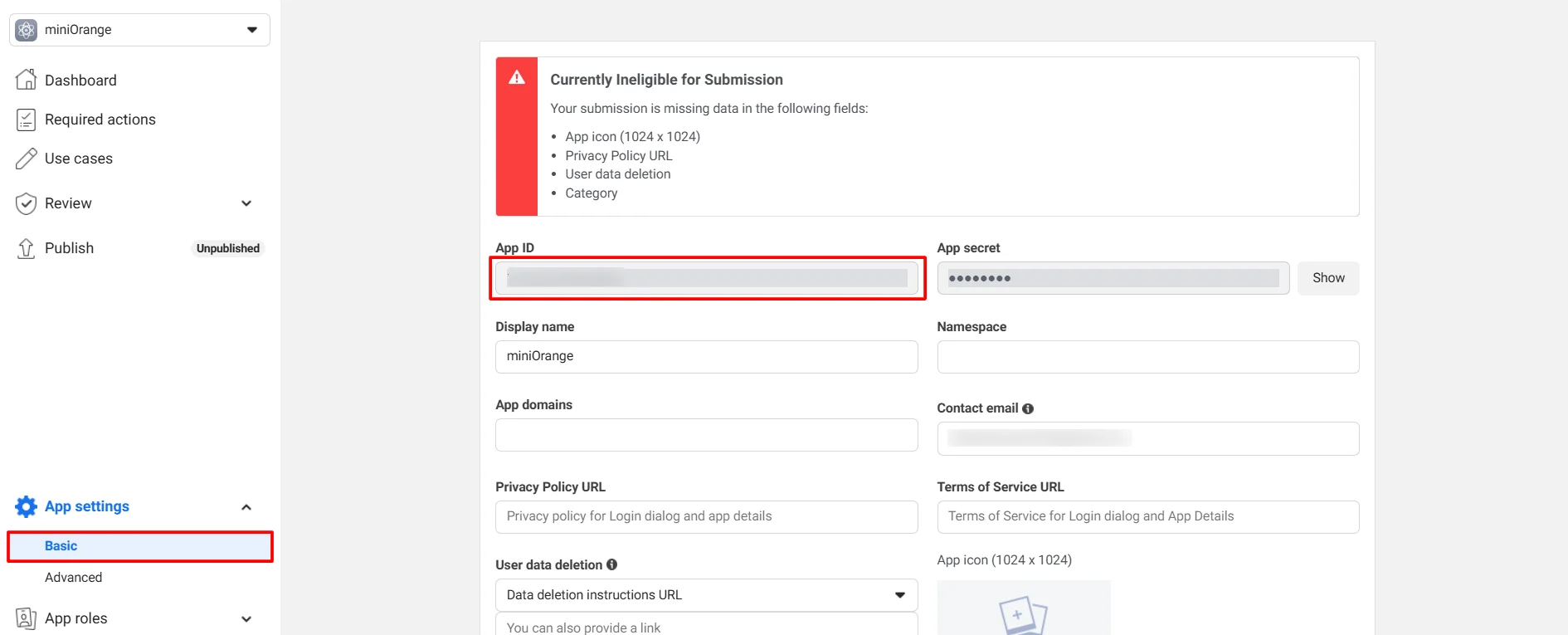Open the Review section label
The image size is (1568, 635).
68,203
